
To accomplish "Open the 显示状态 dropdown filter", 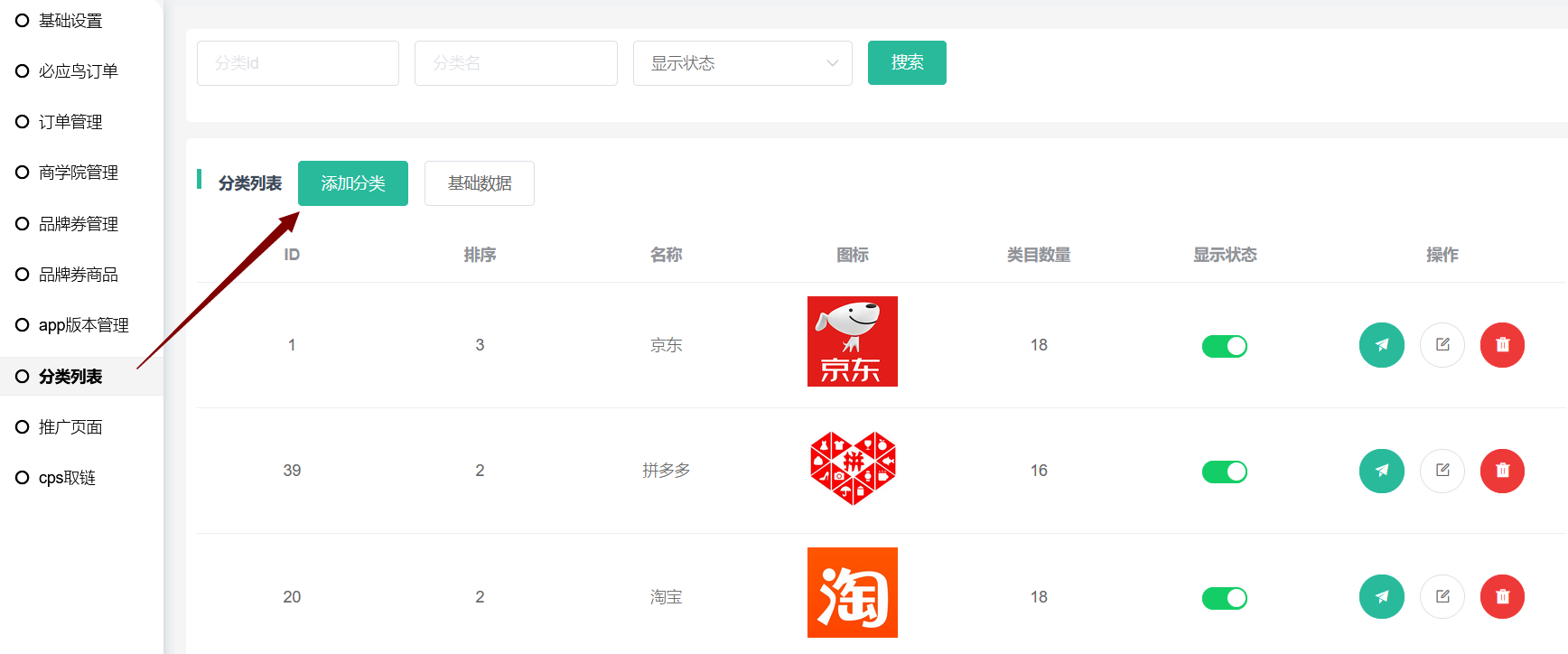I will tap(742, 63).
